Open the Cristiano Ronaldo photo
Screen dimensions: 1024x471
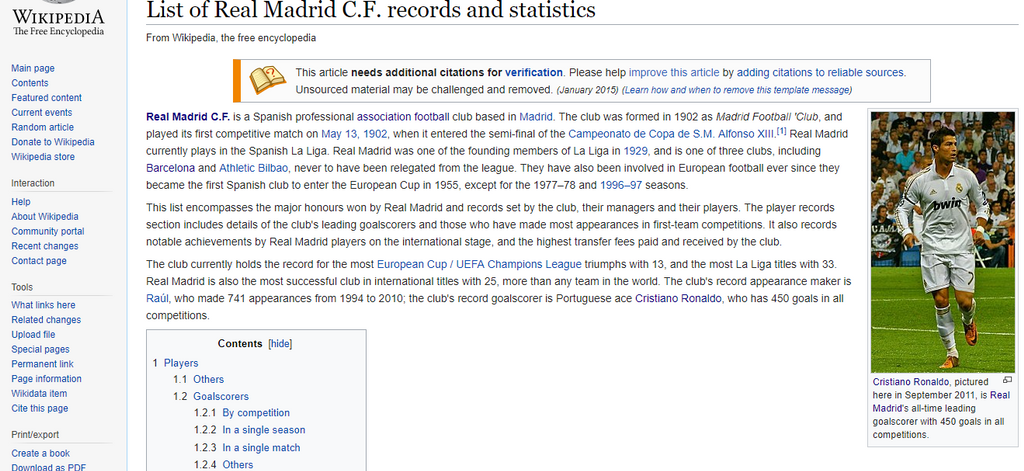[x=942, y=242]
